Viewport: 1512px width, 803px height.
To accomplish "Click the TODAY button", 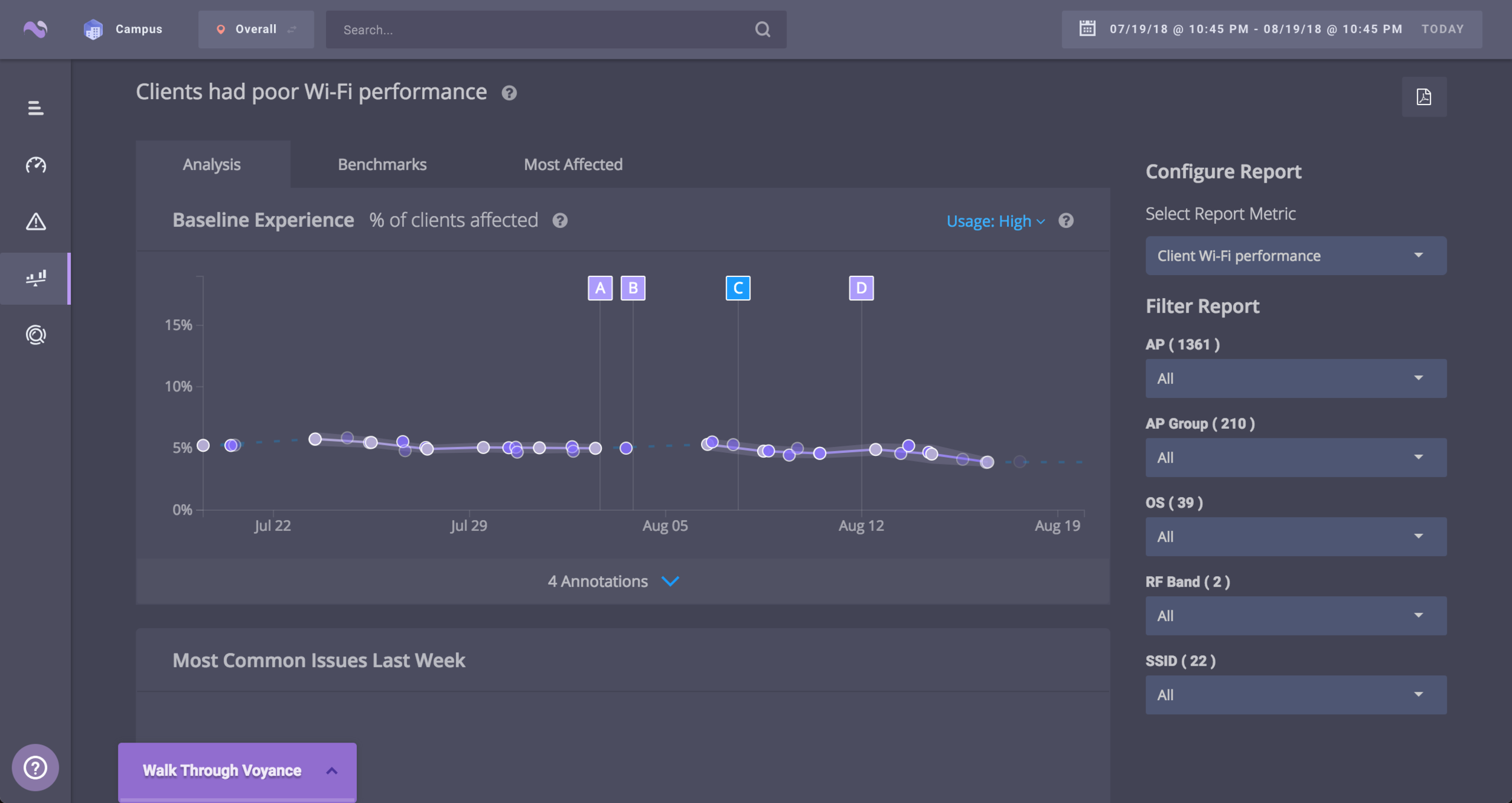I will click(x=1442, y=29).
